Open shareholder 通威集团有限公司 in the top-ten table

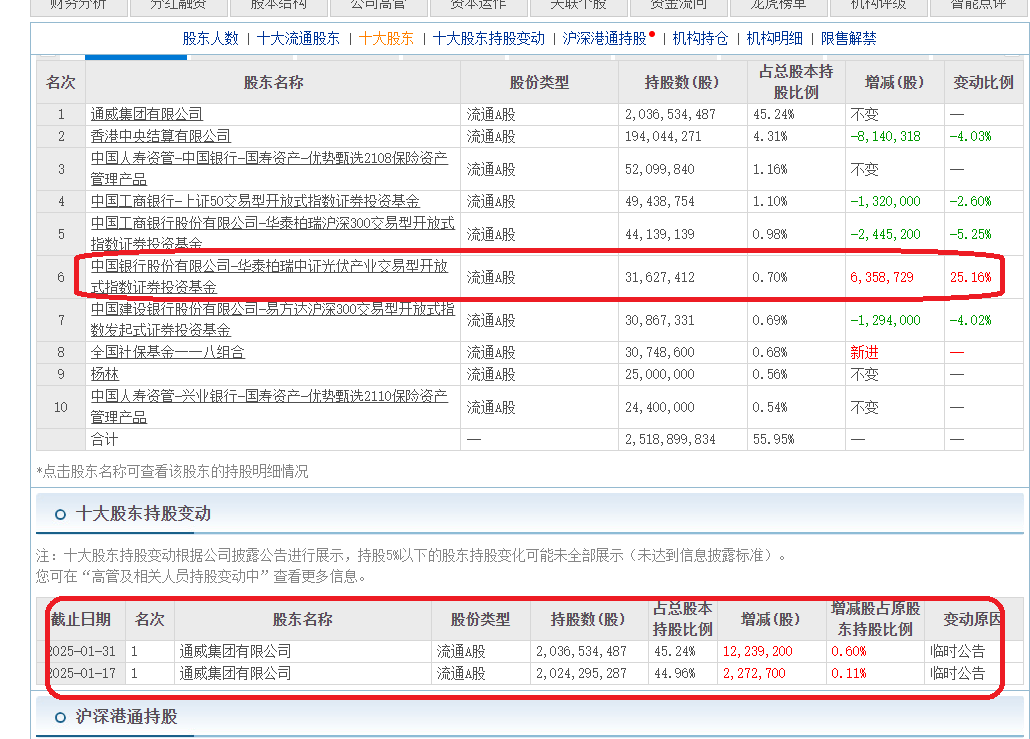point(146,114)
